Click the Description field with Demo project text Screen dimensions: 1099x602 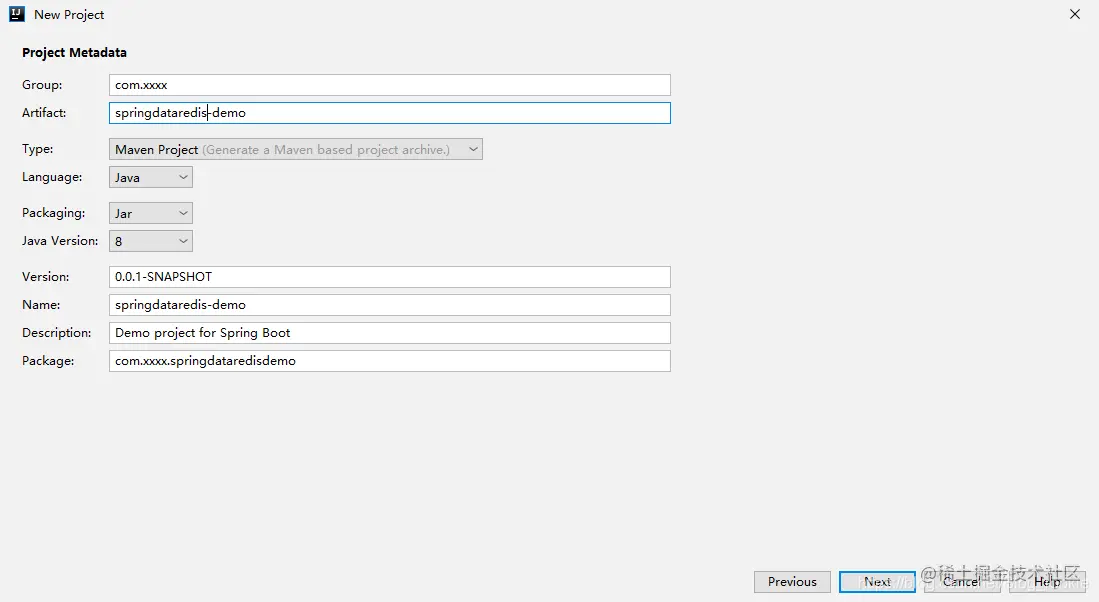[x=390, y=333]
